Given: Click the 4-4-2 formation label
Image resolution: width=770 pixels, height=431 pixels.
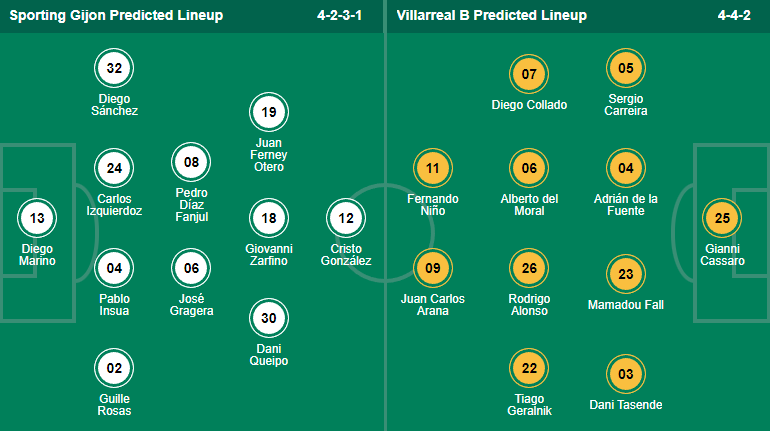Looking at the screenshot, I should [737, 16].
